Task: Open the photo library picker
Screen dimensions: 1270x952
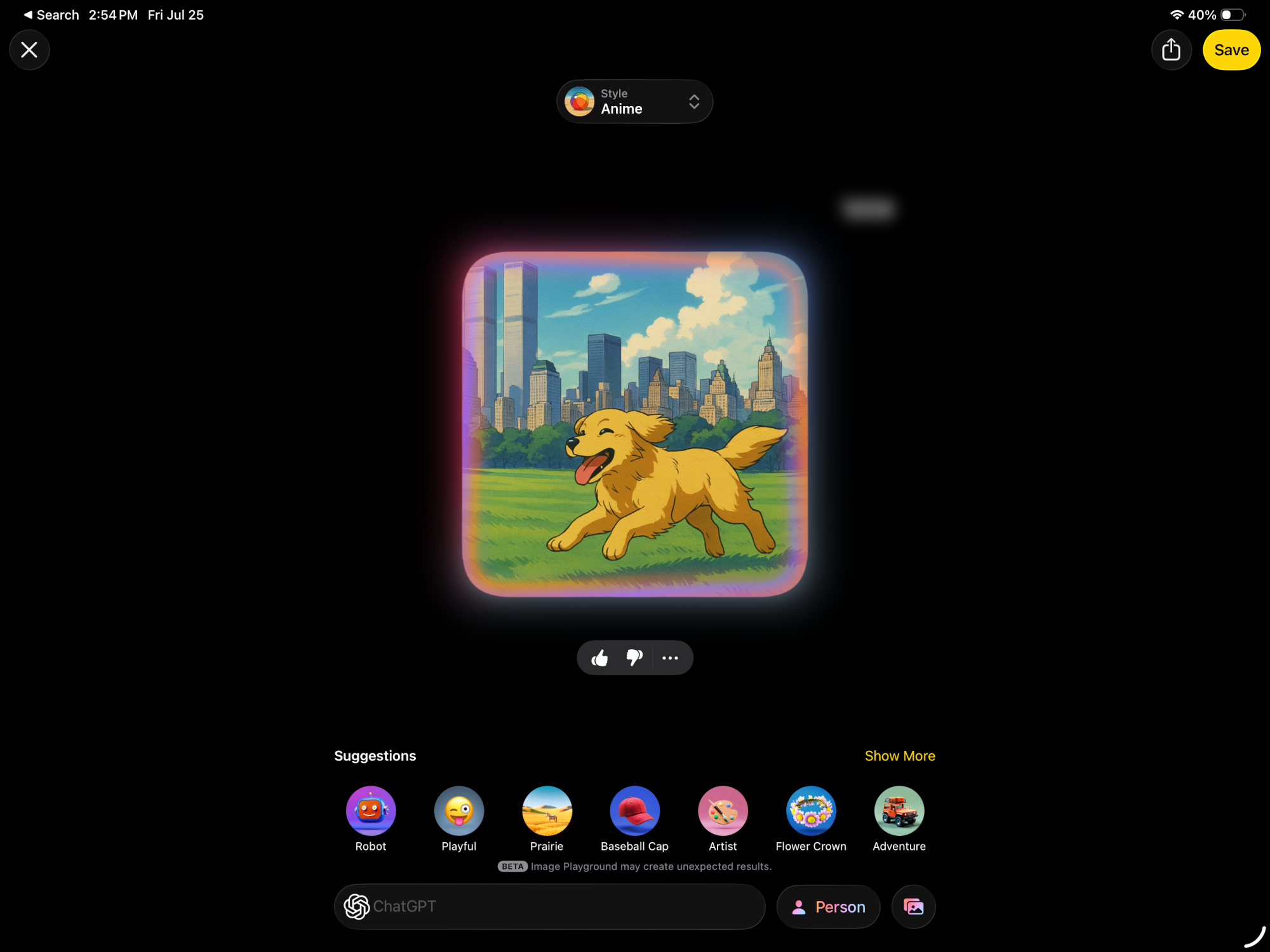Action: click(x=913, y=906)
